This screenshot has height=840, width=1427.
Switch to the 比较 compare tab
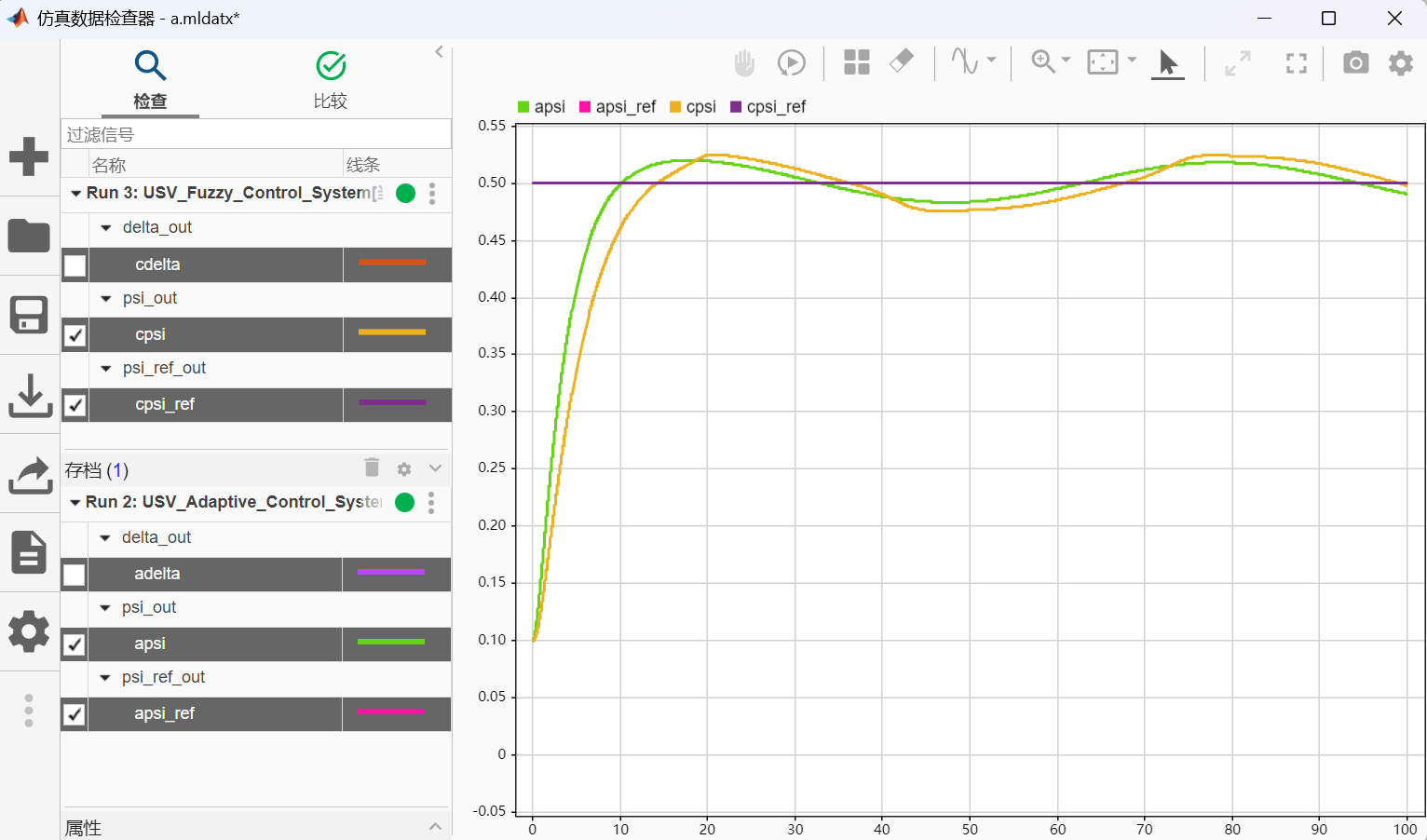tap(330, 80)
